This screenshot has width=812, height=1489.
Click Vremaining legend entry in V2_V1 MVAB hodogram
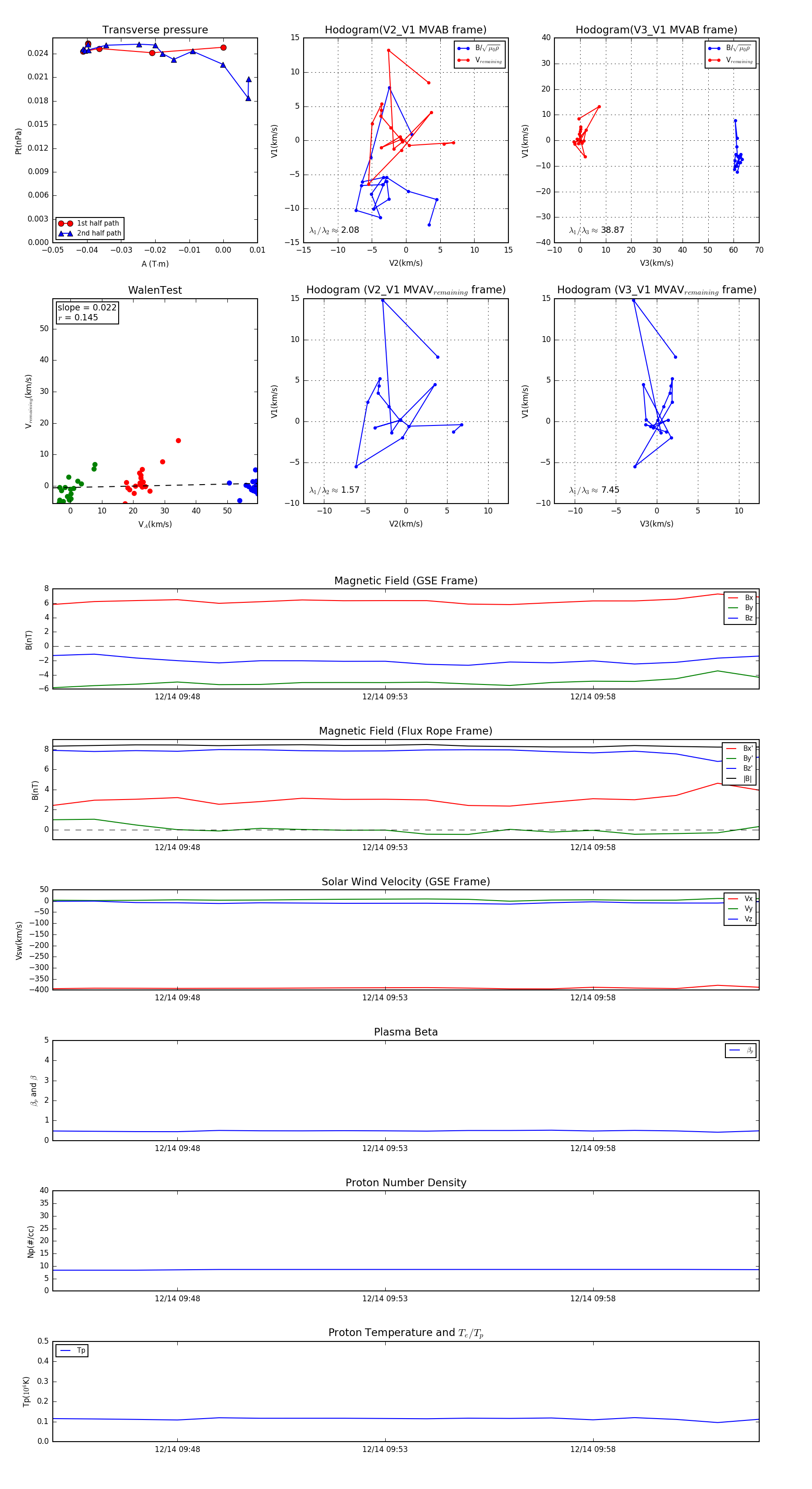click(x=480, y=60)
